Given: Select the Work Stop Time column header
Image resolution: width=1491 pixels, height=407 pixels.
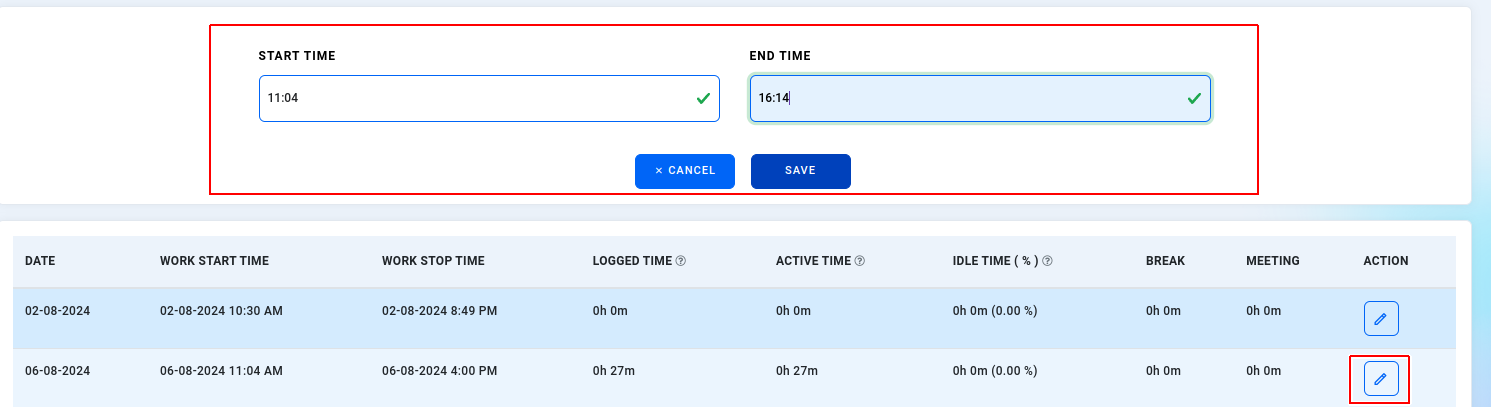Looking at the screenshot, I should [433, 261].
